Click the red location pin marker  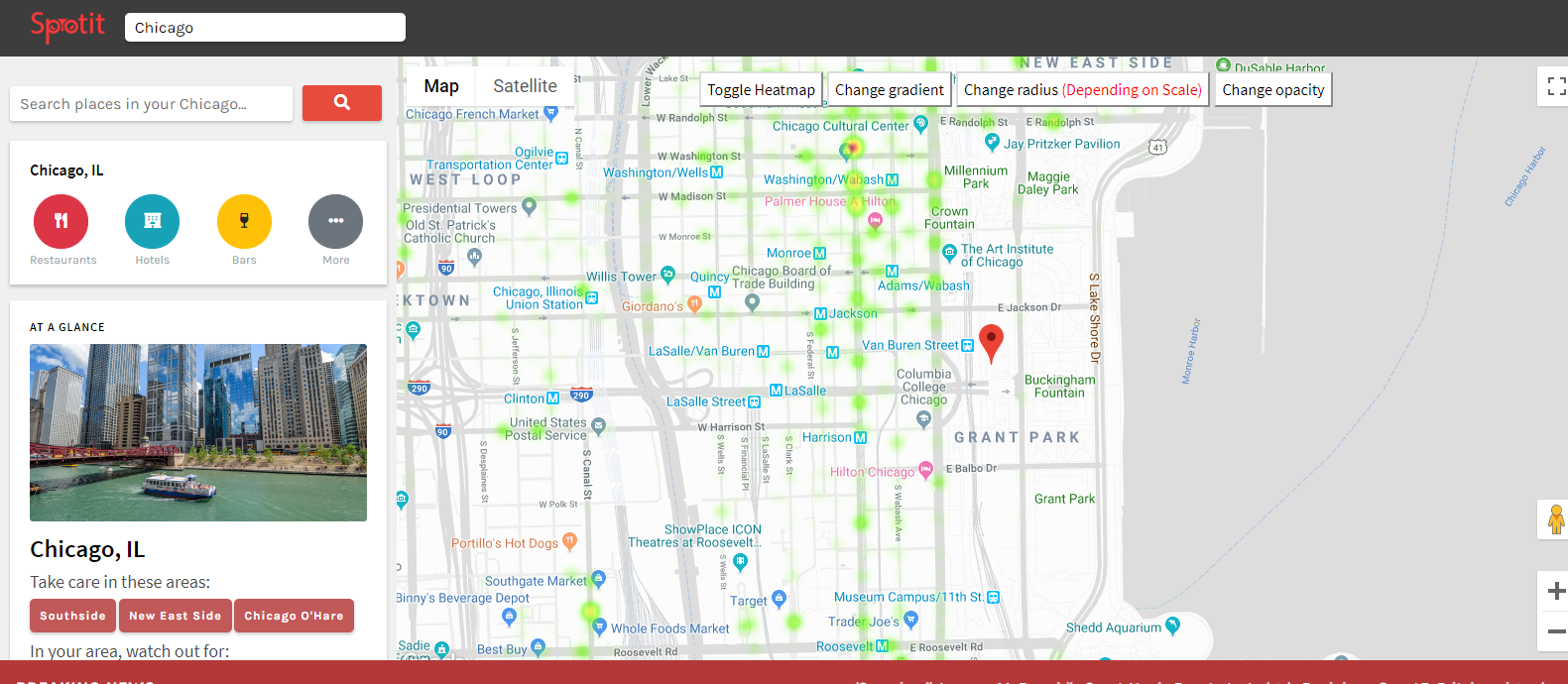991,342
